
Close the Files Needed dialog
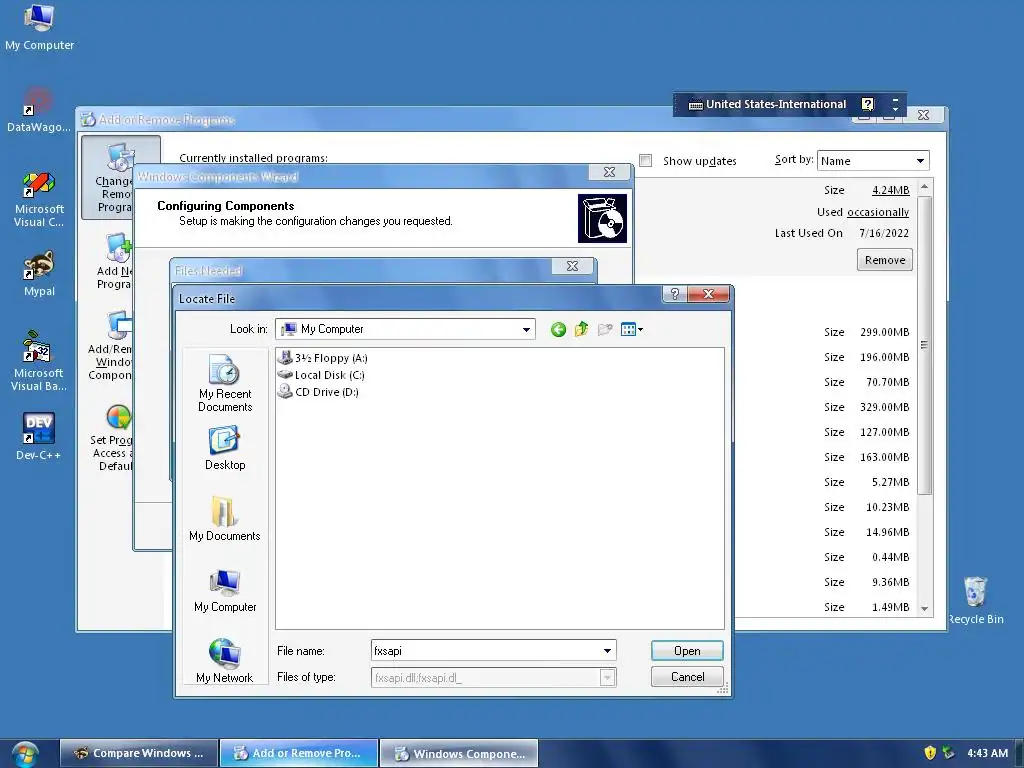[572, 266]
